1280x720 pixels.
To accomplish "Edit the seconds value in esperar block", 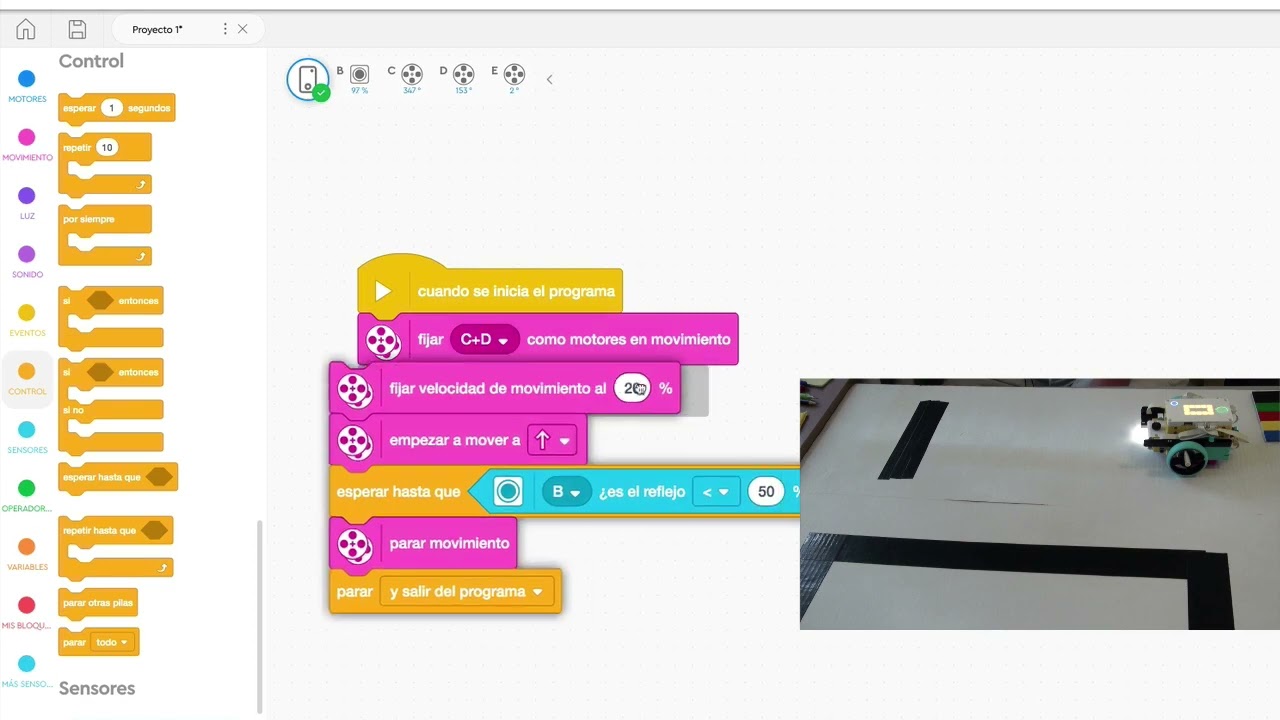I will [112, 108].
